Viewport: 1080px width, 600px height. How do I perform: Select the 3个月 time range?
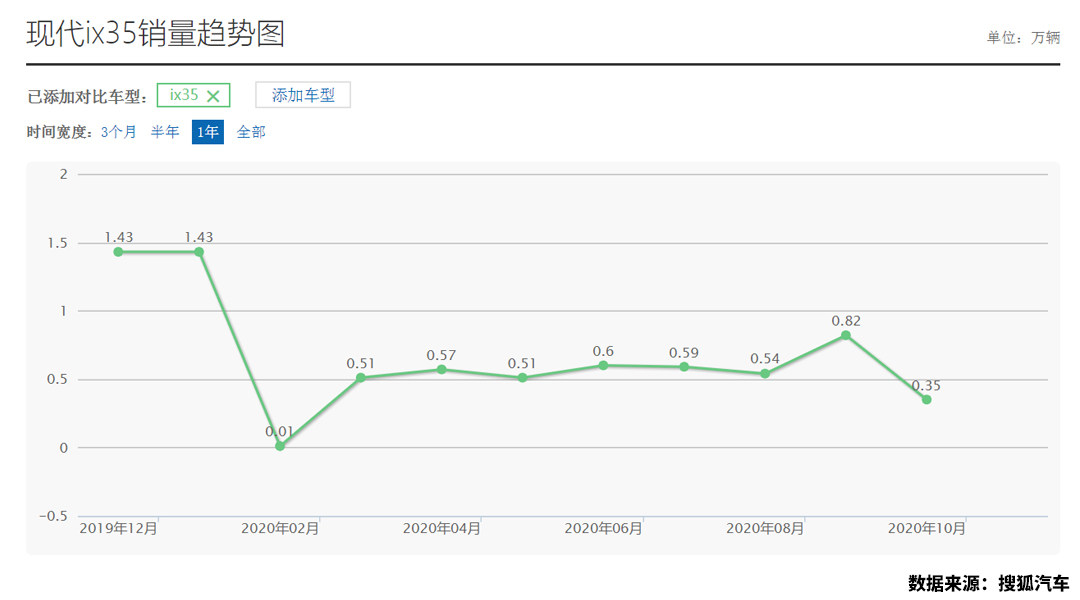[x=119, y=132]
